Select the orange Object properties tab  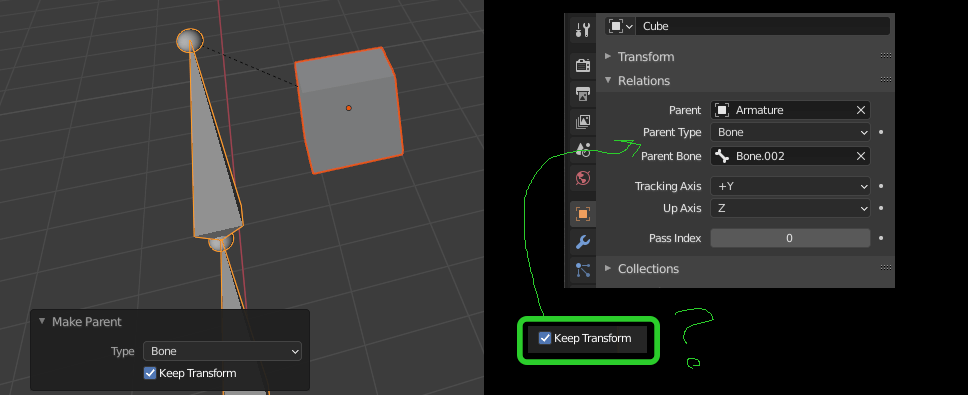(583, 214)
